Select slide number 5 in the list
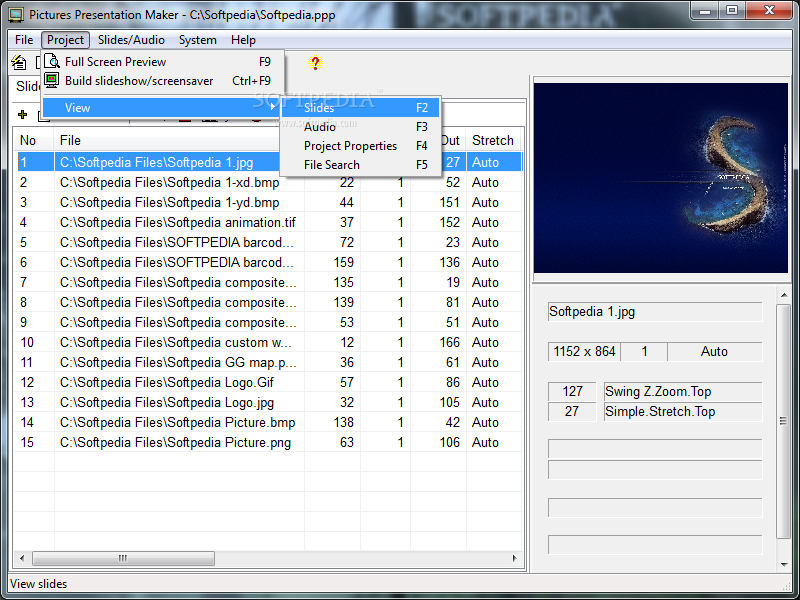 [x=268, y=242]
